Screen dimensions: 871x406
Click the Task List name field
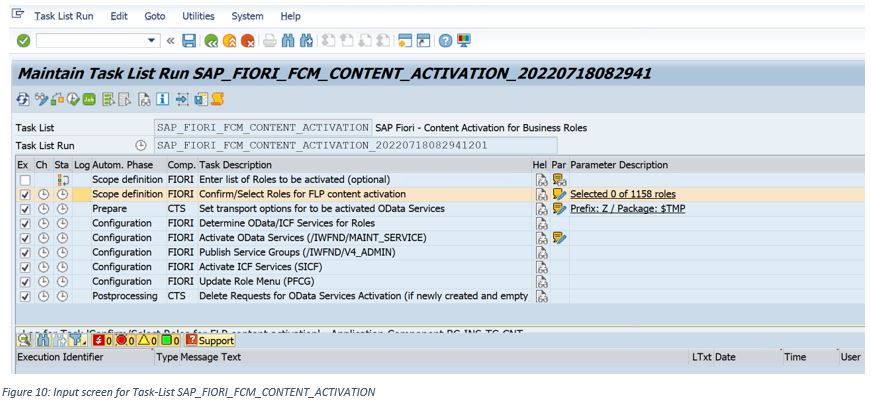pos(263,128)
